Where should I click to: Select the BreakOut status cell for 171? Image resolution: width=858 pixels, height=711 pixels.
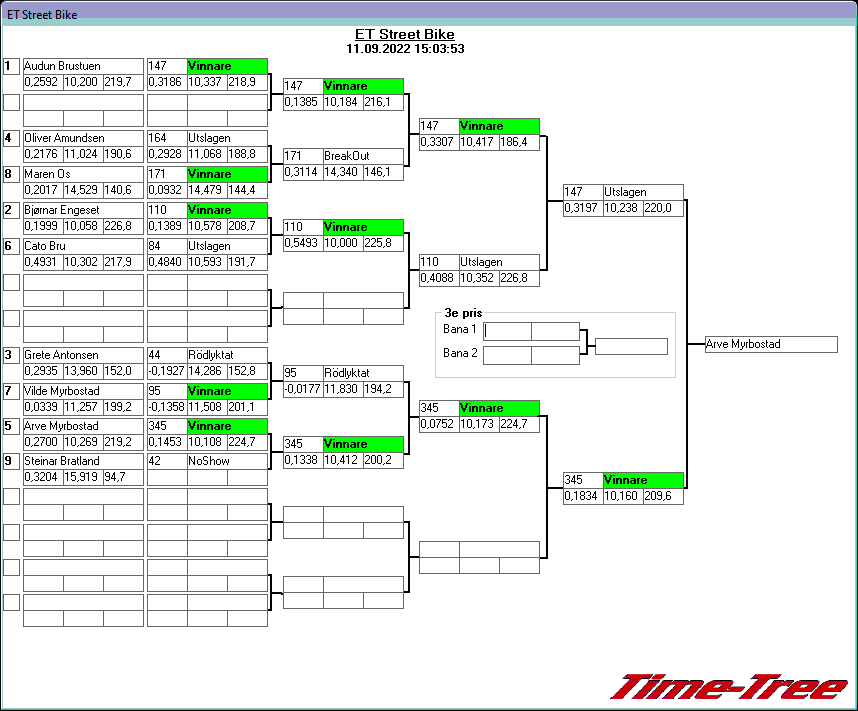pyautogui.click(x=363, y=156)
